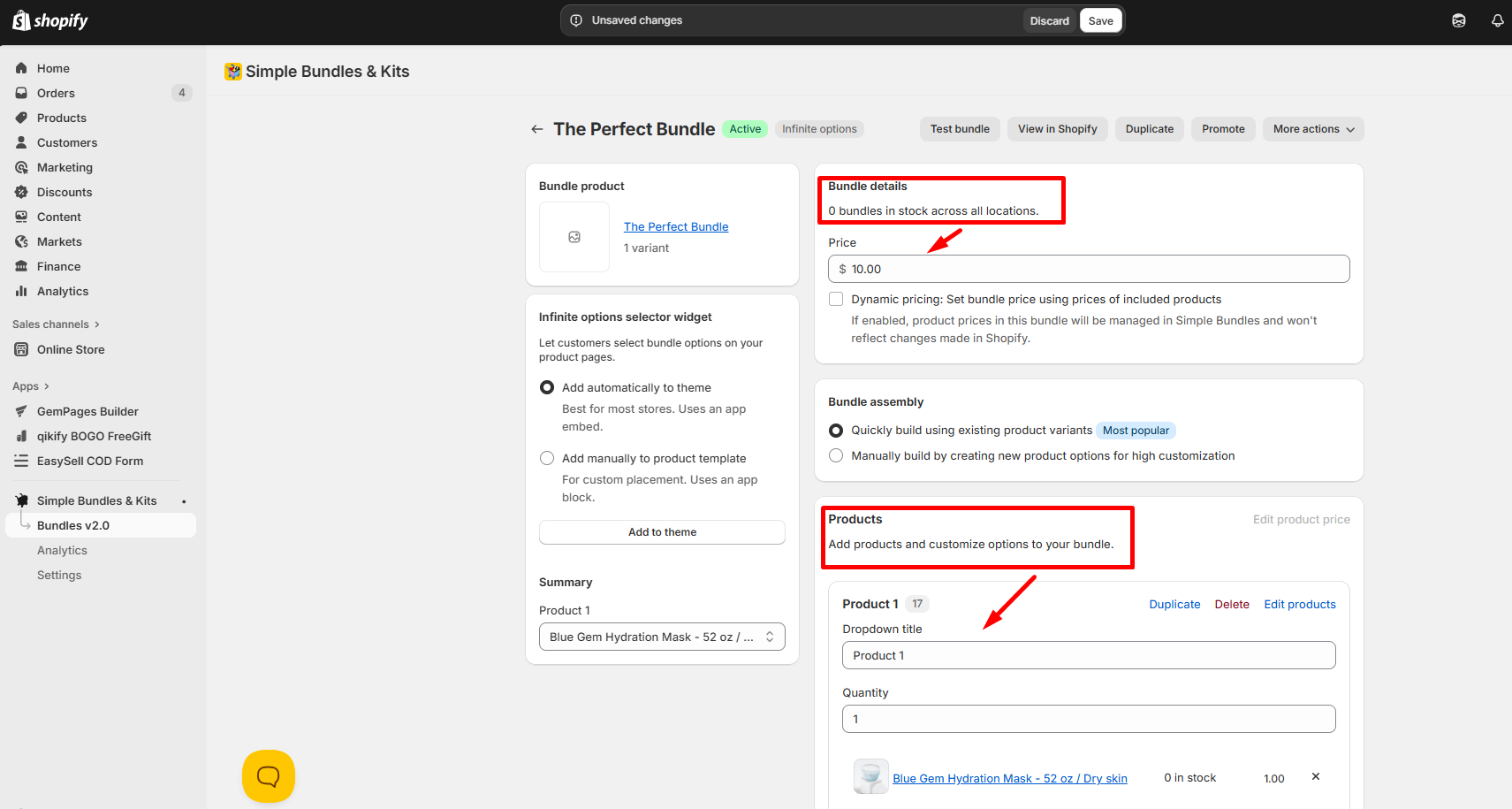Select Manually build by creating new product options

[x=836, y=455]
